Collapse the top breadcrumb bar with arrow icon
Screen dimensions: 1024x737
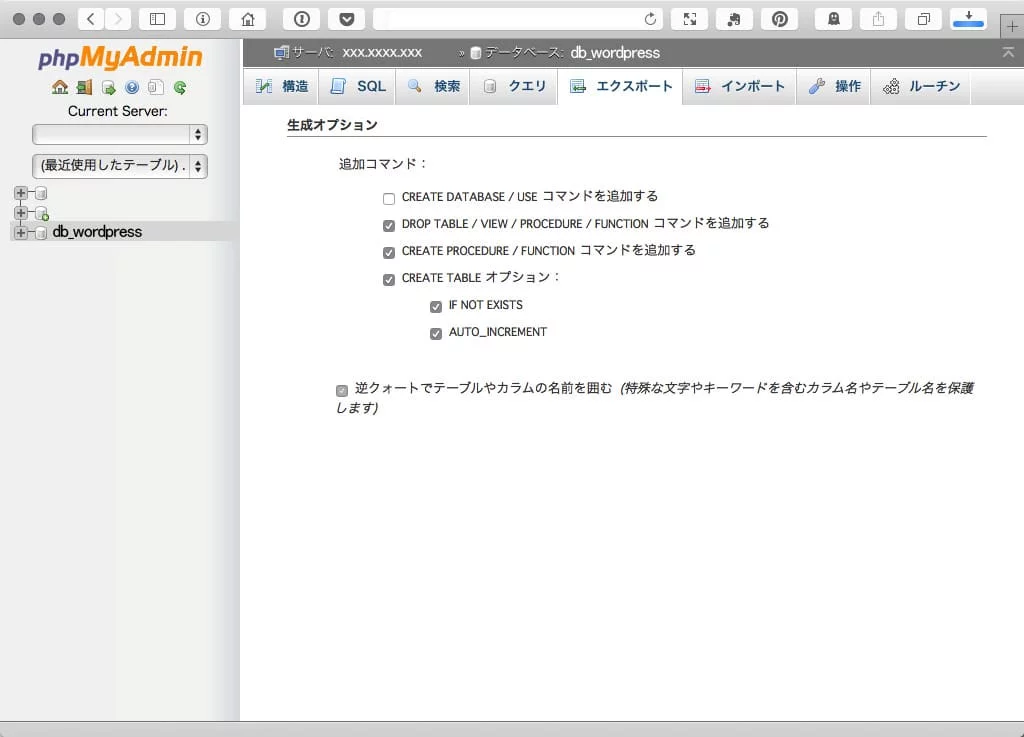(x=1008, y=52)
